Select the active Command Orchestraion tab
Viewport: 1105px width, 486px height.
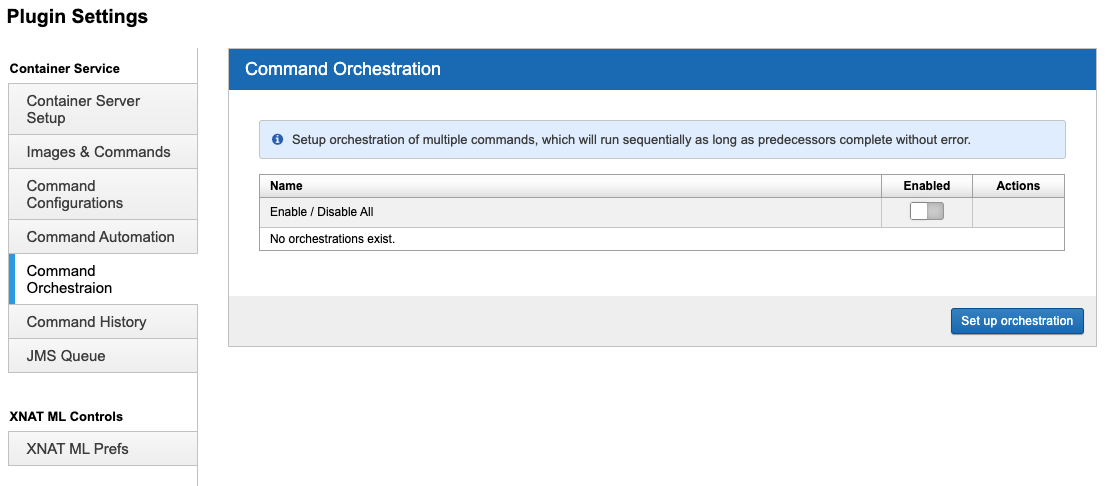click(x=103, y=280)
